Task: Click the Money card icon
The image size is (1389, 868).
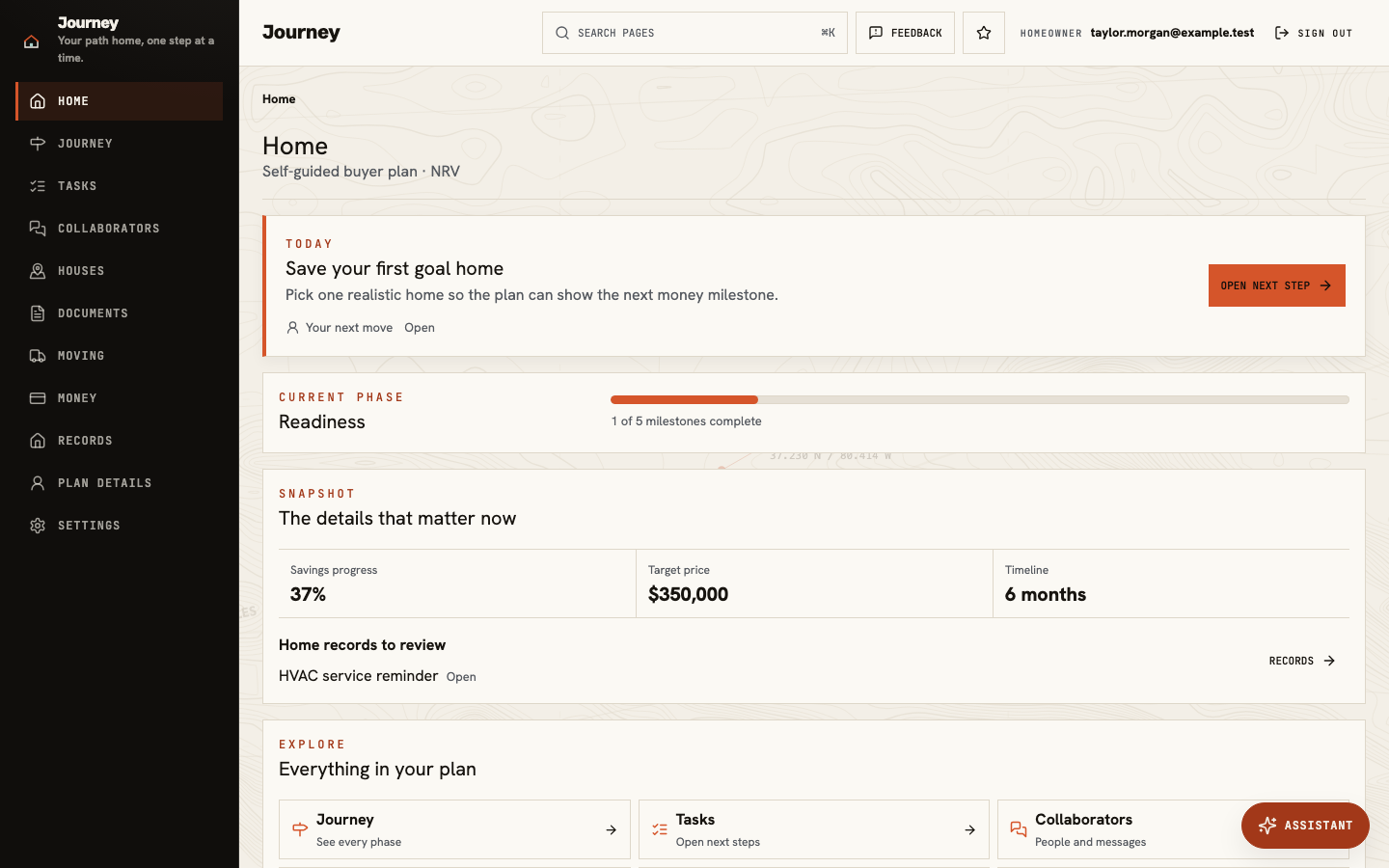Action: coord(38,398)
